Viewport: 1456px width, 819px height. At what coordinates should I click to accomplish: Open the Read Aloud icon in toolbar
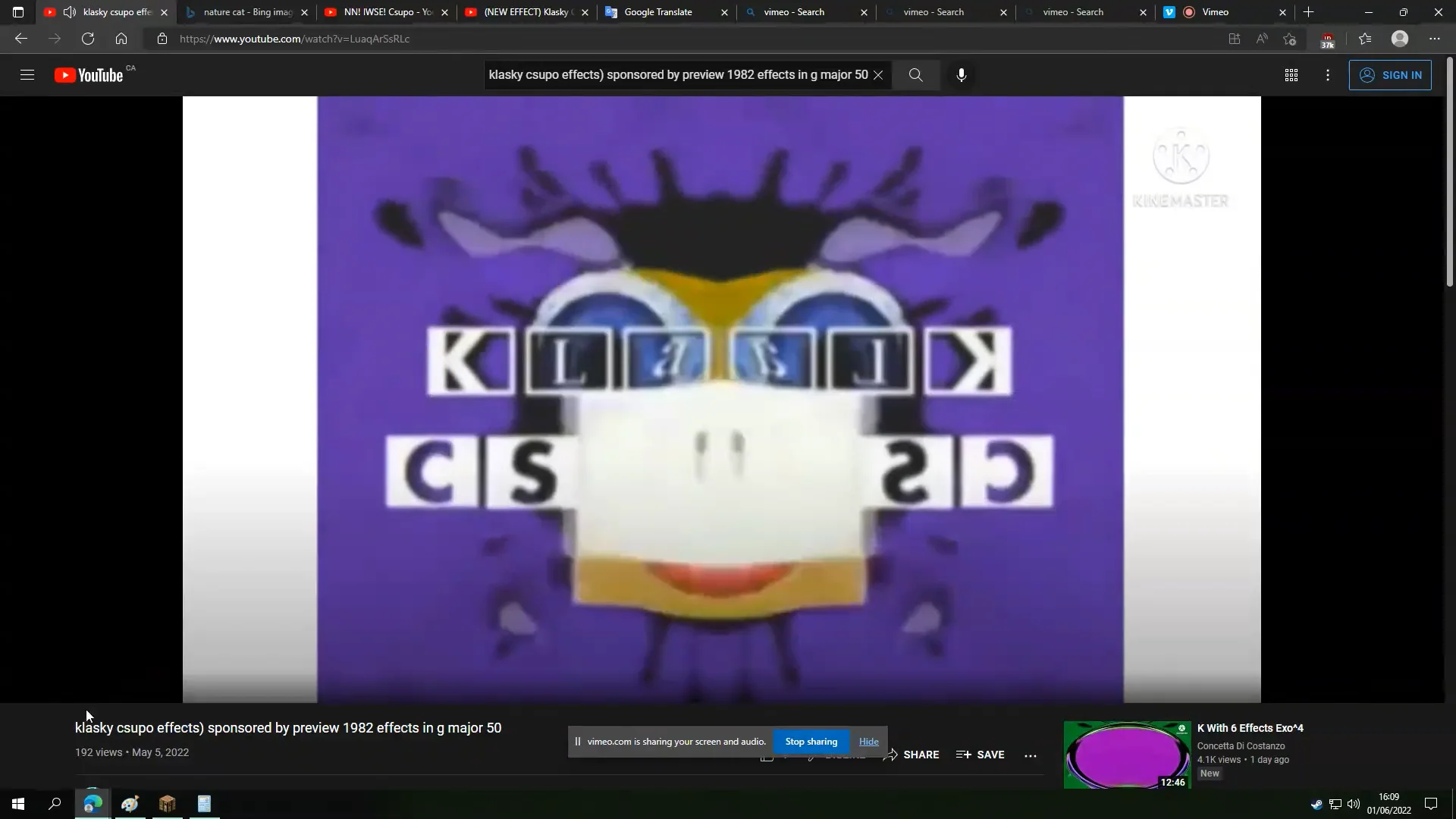click(1261, 39)
